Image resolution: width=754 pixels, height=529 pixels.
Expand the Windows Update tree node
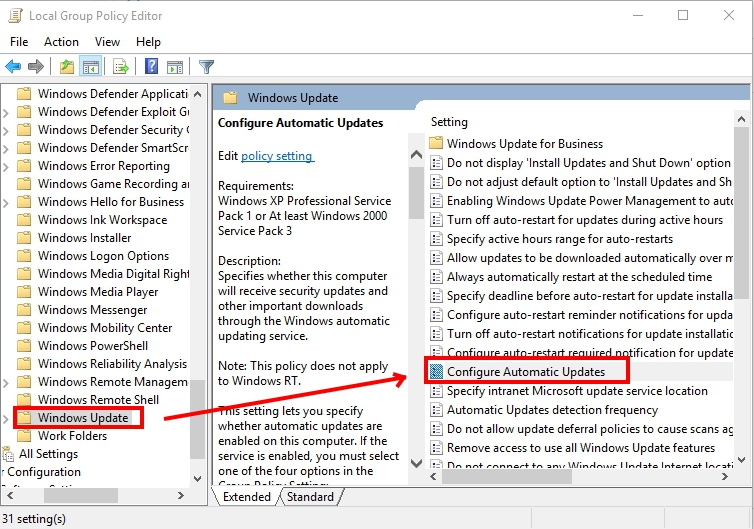[5, 418]
